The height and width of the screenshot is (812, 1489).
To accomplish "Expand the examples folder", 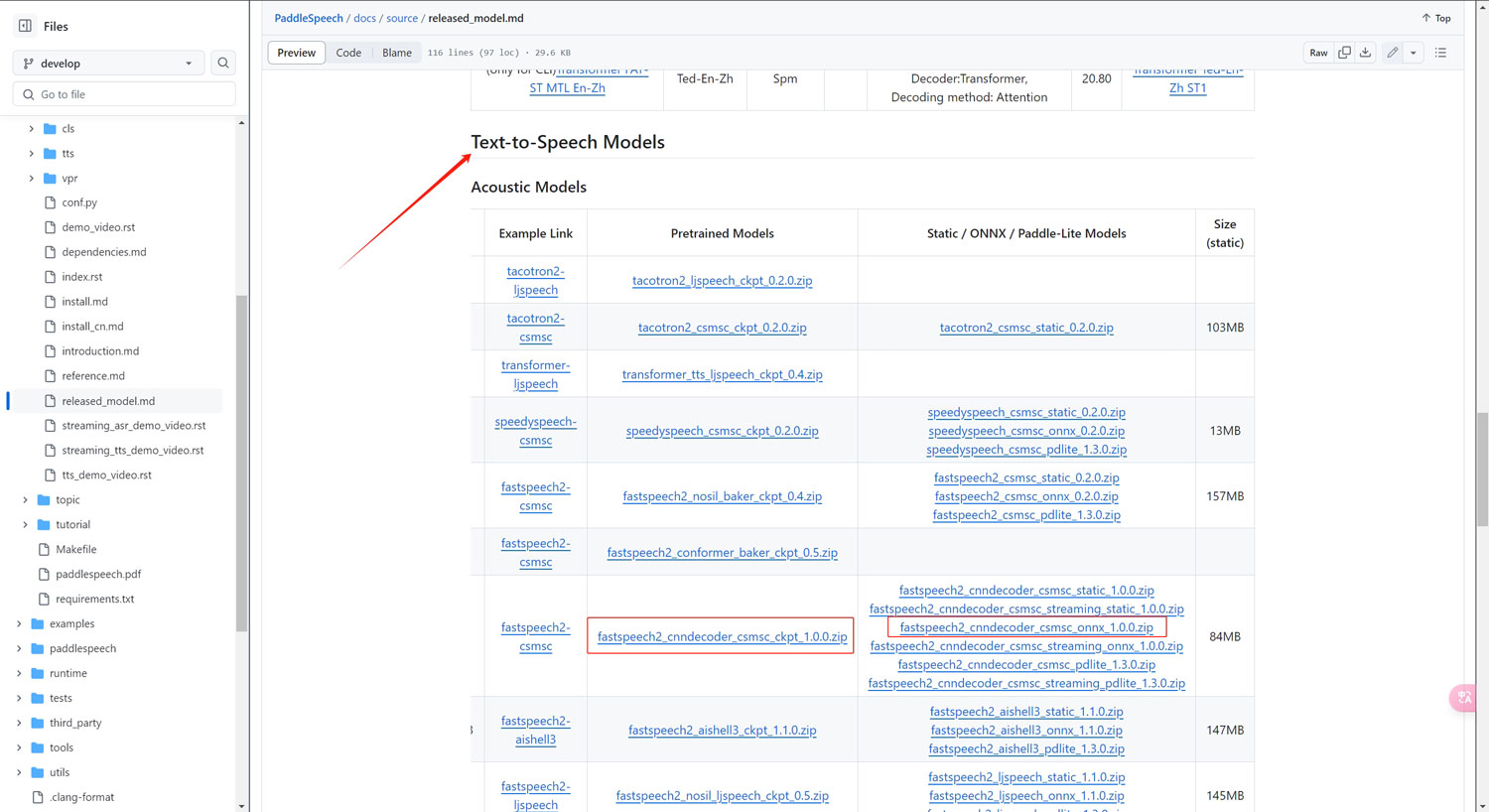I will tap(19, 623).
